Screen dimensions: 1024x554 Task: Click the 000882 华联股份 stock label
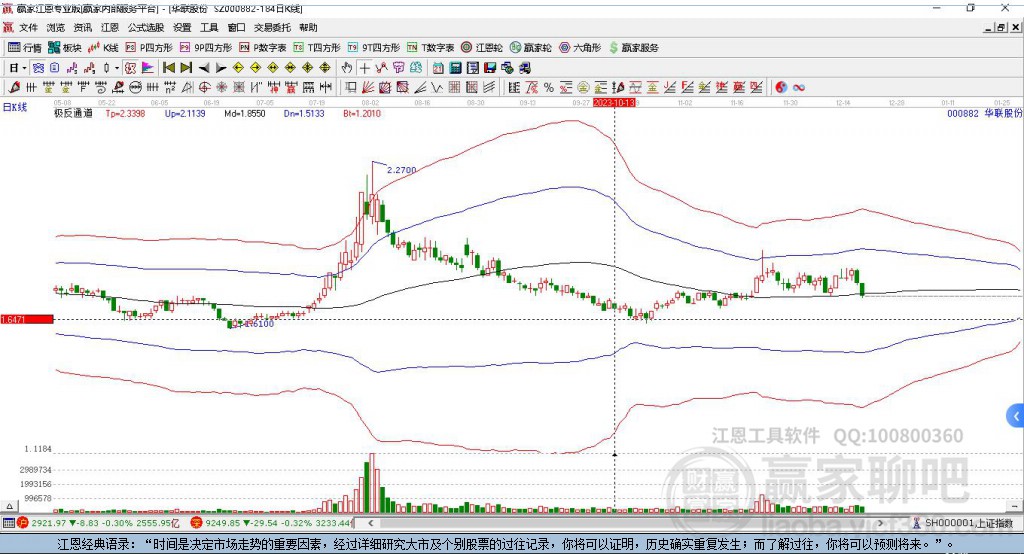tap(984, 113)
